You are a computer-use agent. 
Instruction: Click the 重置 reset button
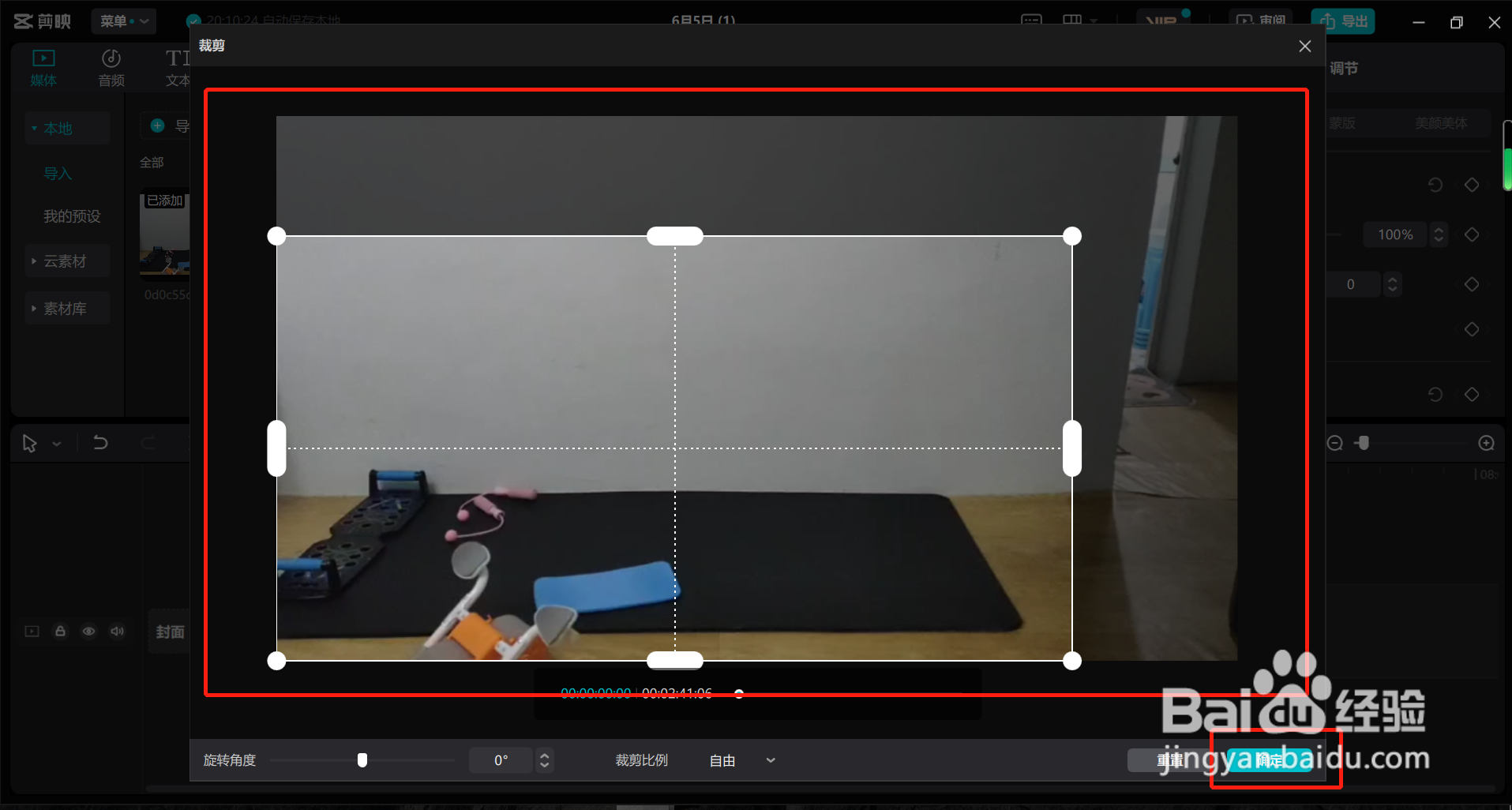click(x=1171, y=760)
